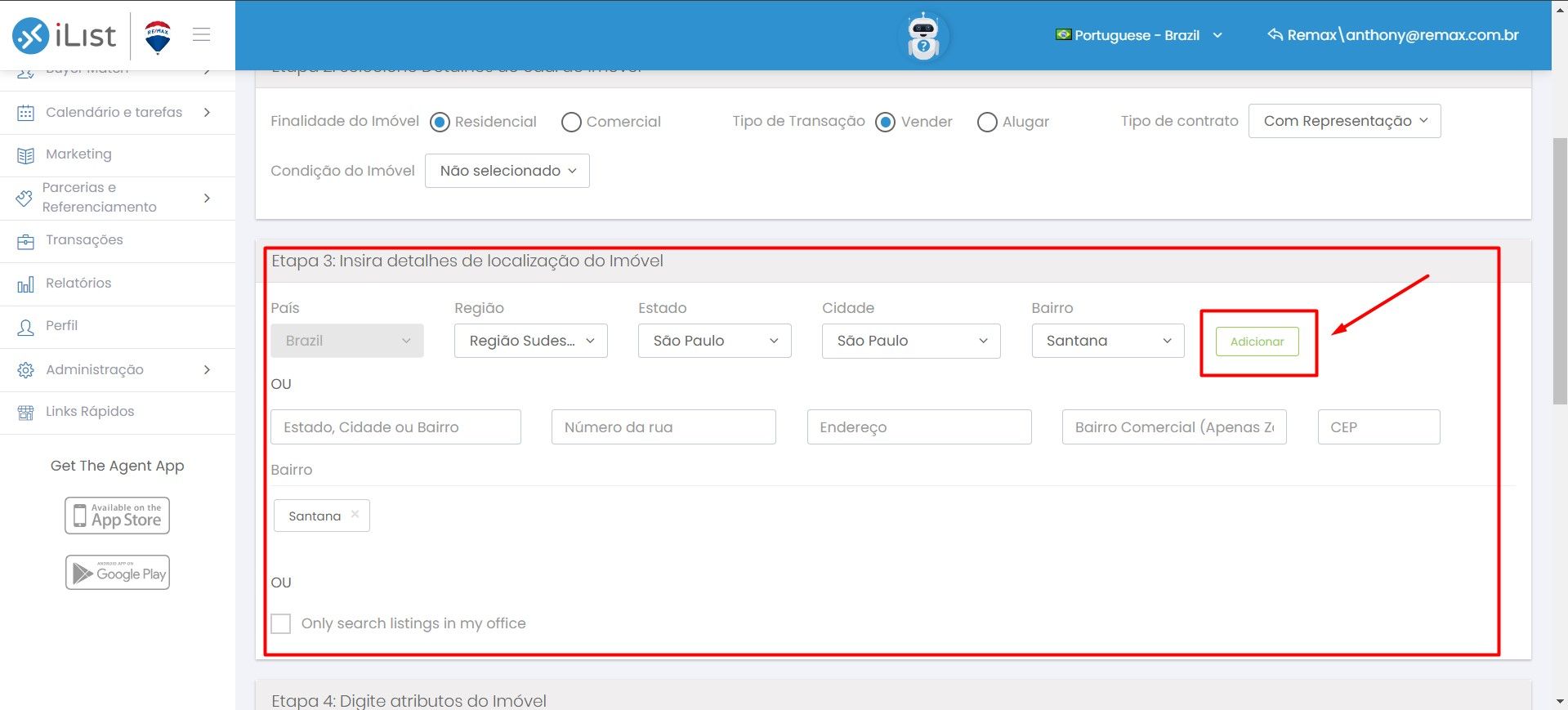1568x710 pixels.
Task: Open the Portuguese - Brazil language selector
Action: [x=1138, y=35]
